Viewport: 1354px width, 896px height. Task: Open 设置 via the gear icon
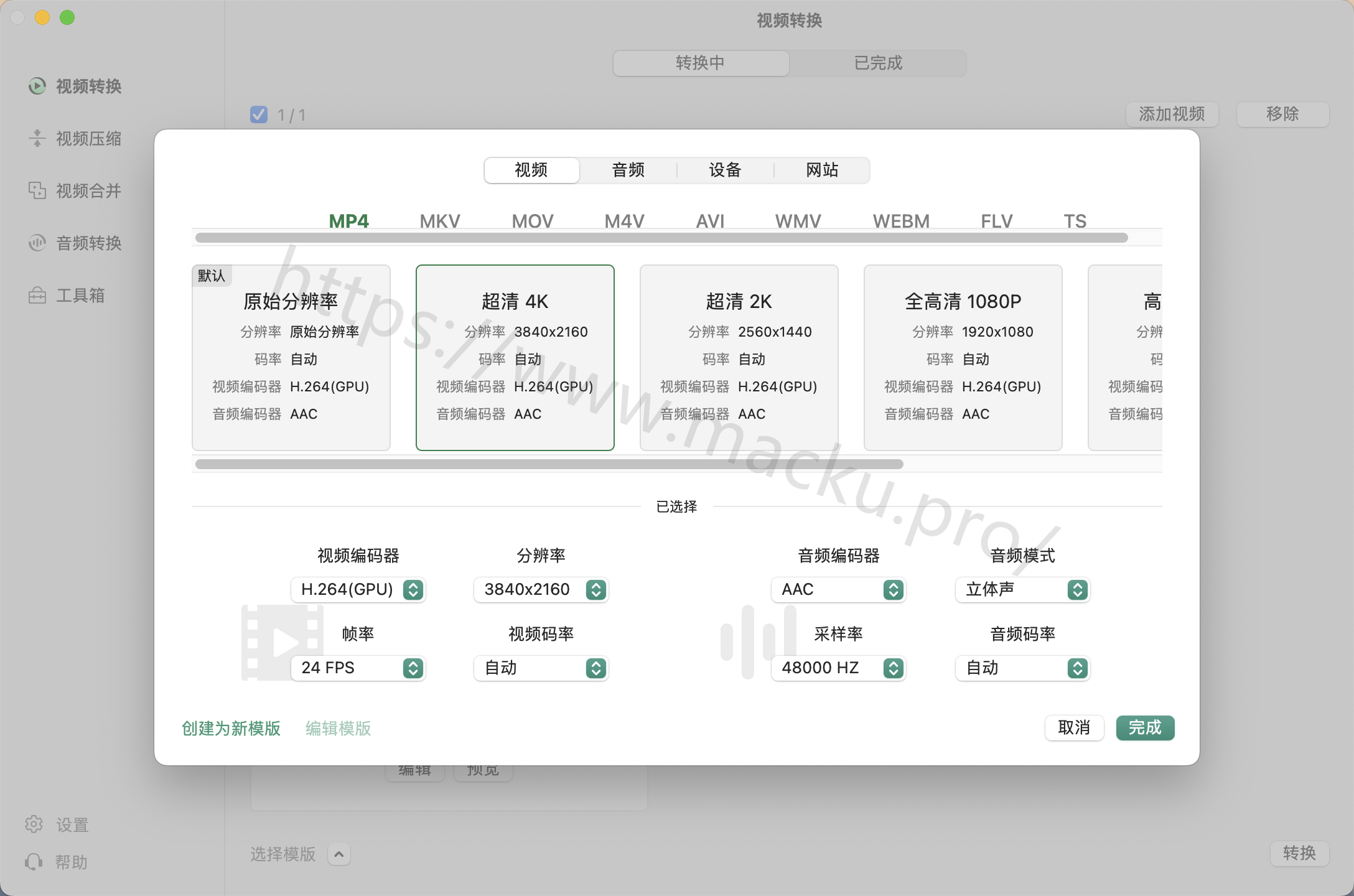34,824
